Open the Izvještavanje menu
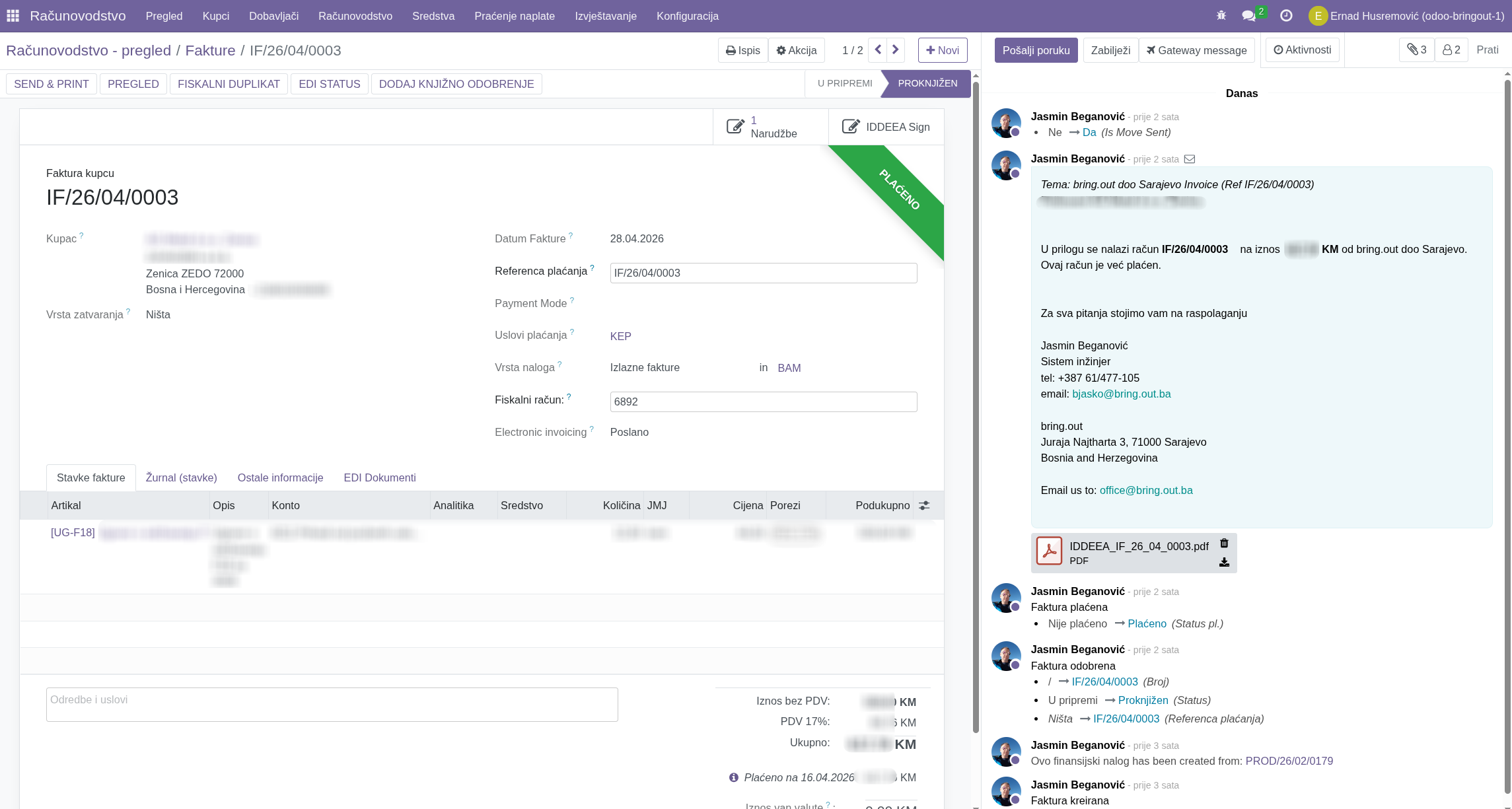The height and width of the screenshot is (809, 1512). (606, 16)
